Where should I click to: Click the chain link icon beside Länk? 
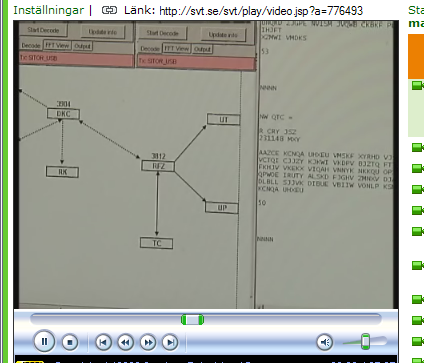pyautogui.click(x=109, y=10)
